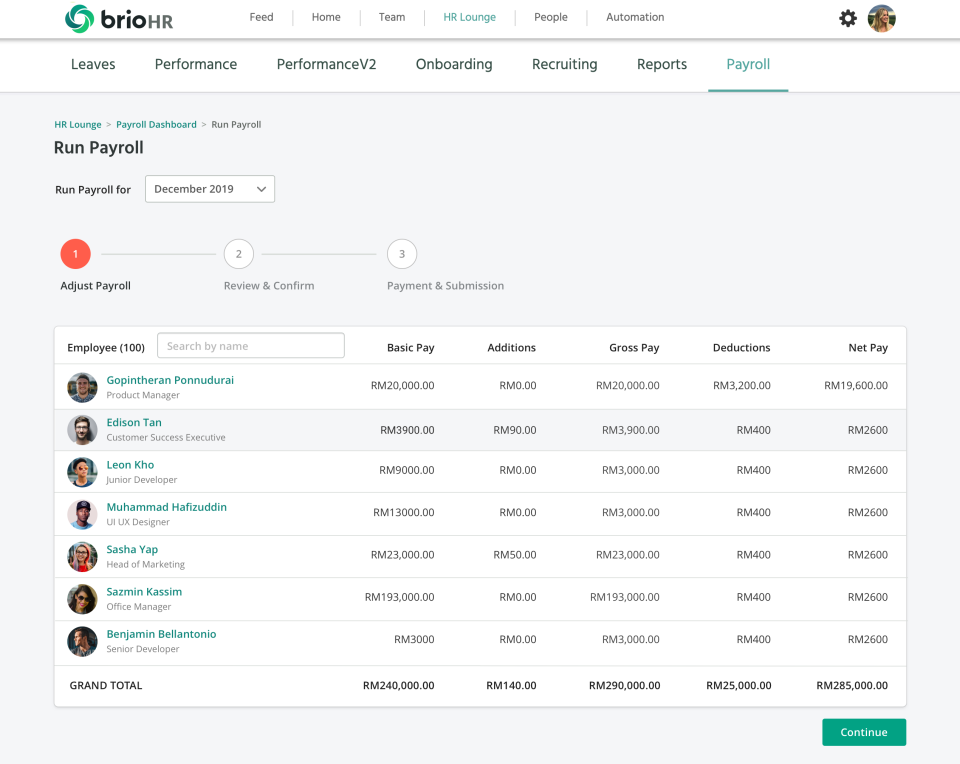
Task: Click Edison Tan's profile picture
Action: tap(82, 429)
